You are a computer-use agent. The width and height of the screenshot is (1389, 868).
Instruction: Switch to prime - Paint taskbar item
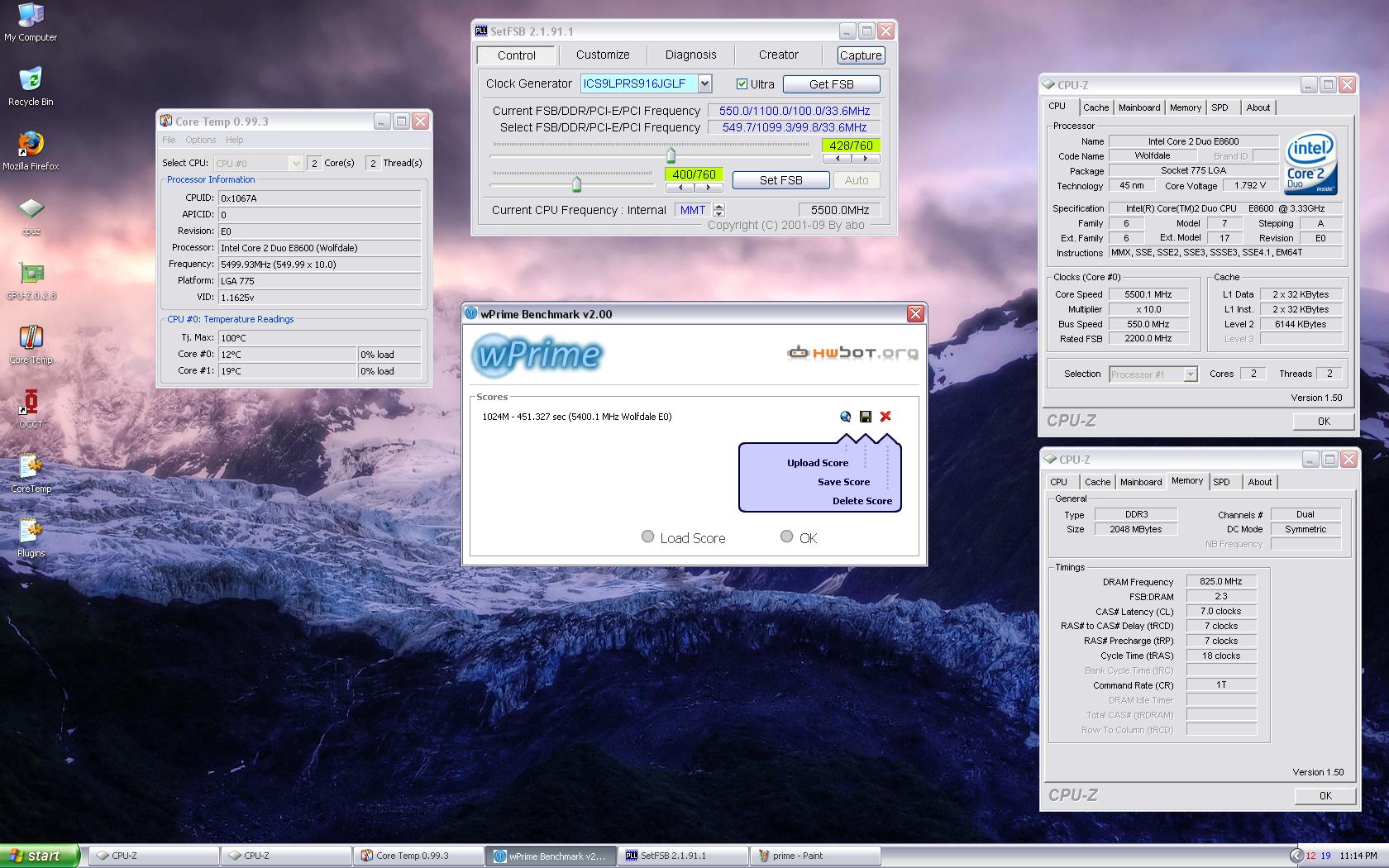(x=815, y=856)
